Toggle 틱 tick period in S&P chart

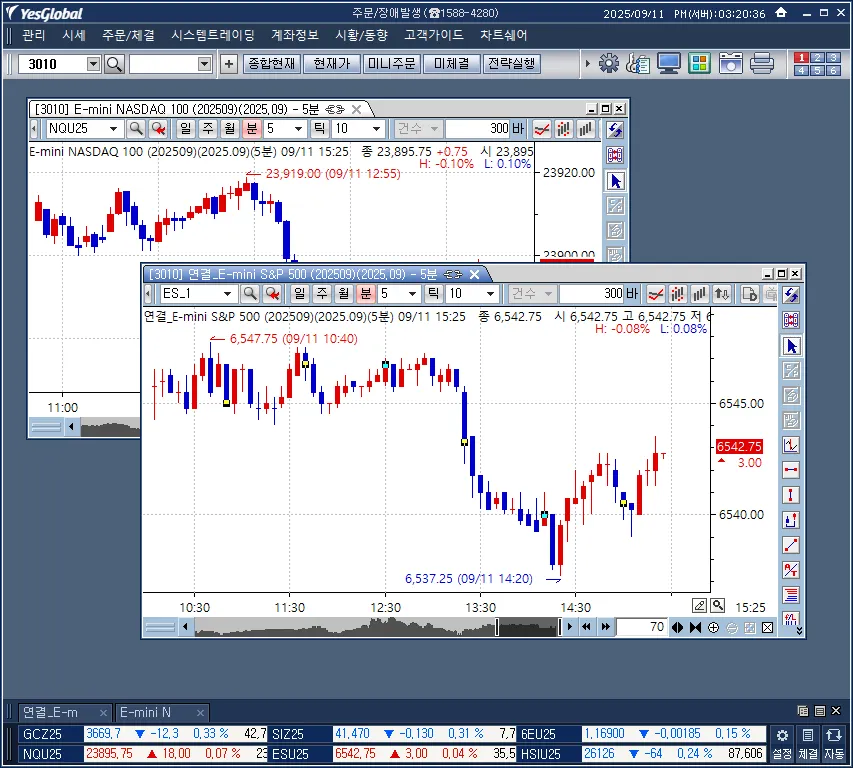point(433,294)
